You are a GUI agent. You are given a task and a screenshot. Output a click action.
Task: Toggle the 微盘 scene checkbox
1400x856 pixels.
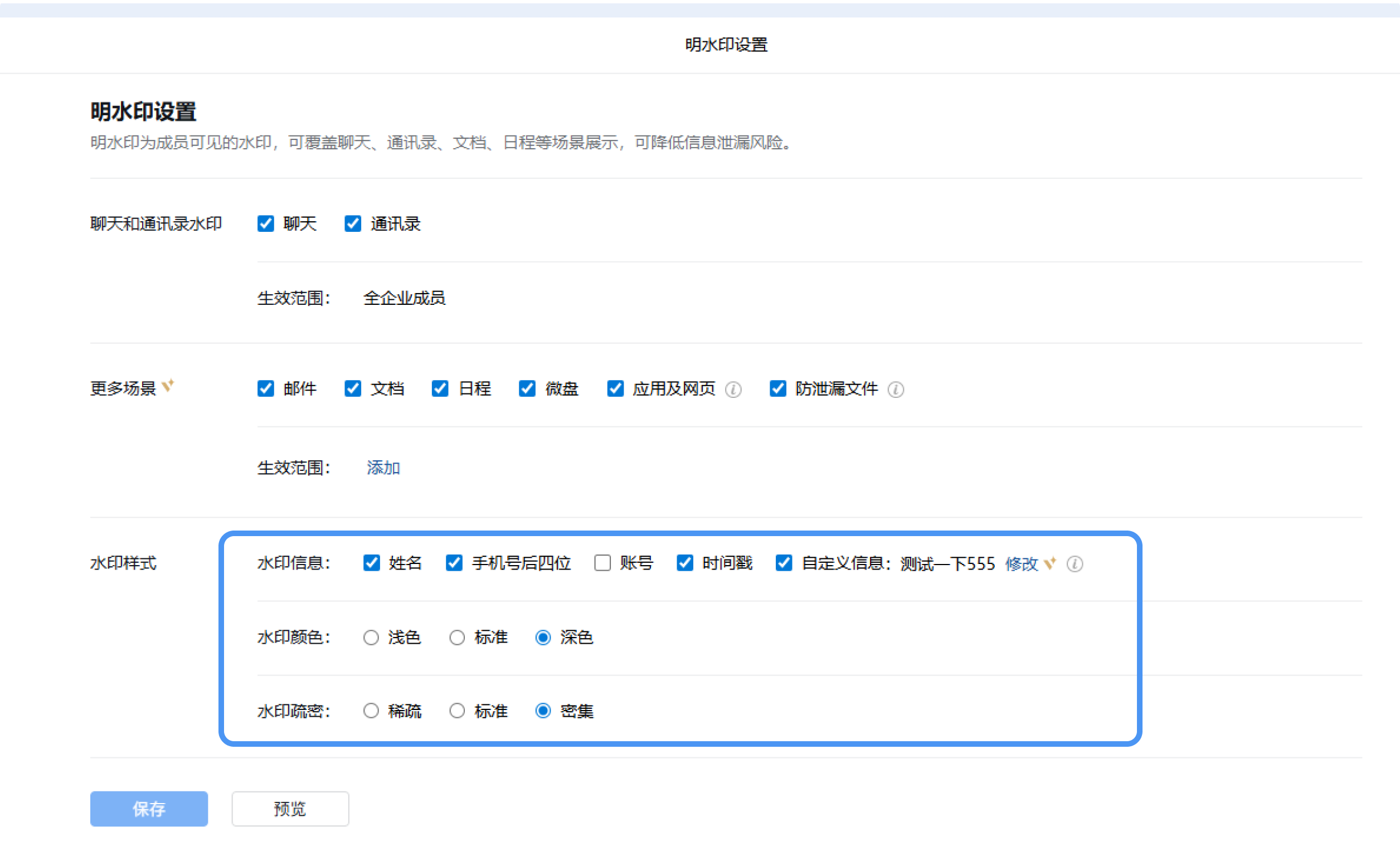527,388
